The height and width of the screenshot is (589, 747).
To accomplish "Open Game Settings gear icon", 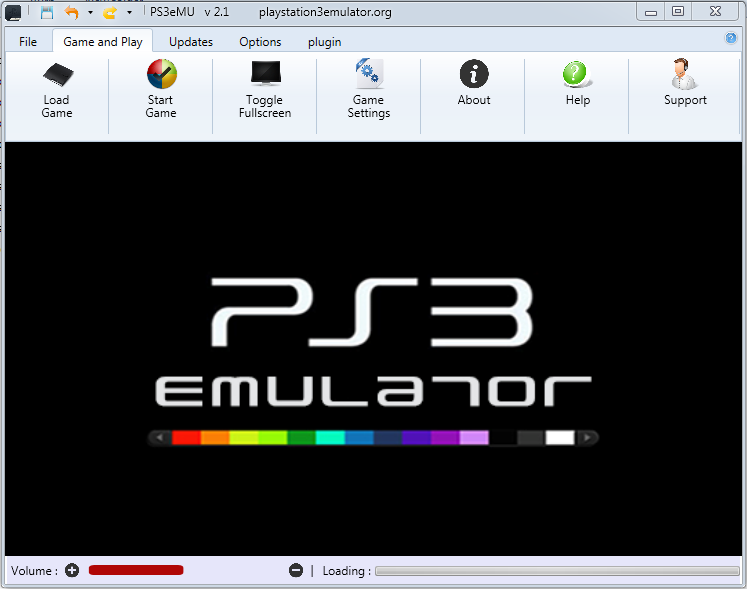I will [369, 73].
